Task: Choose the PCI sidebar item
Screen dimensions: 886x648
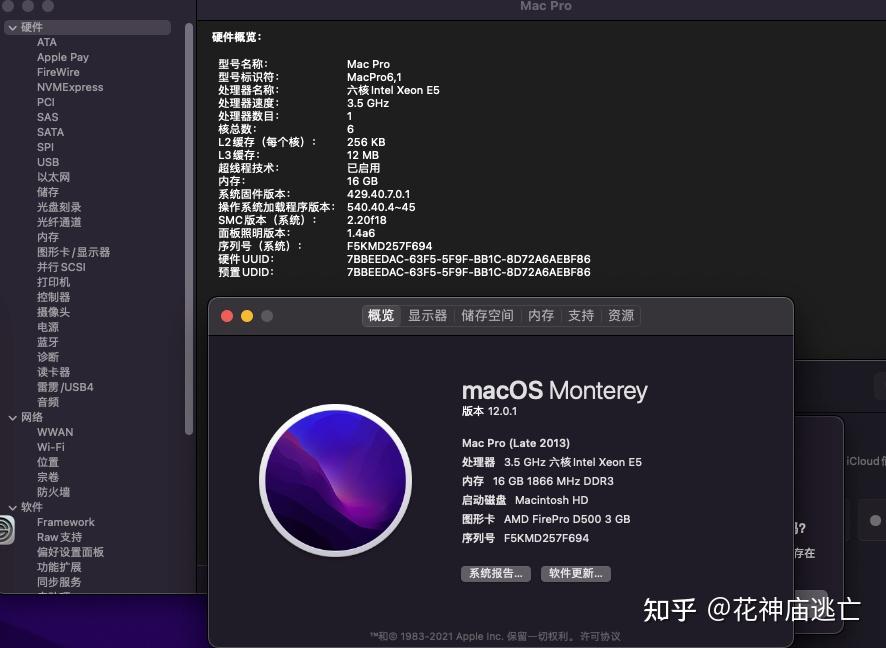Action: pyautogui.click(x=46, y=102)
